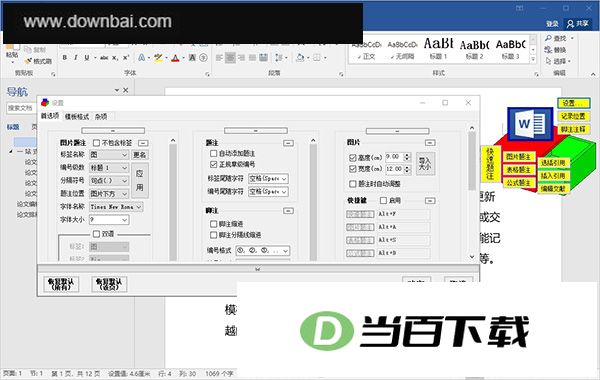Click 导入大小 button
The image size is (600, 380).
click(425, 163)
